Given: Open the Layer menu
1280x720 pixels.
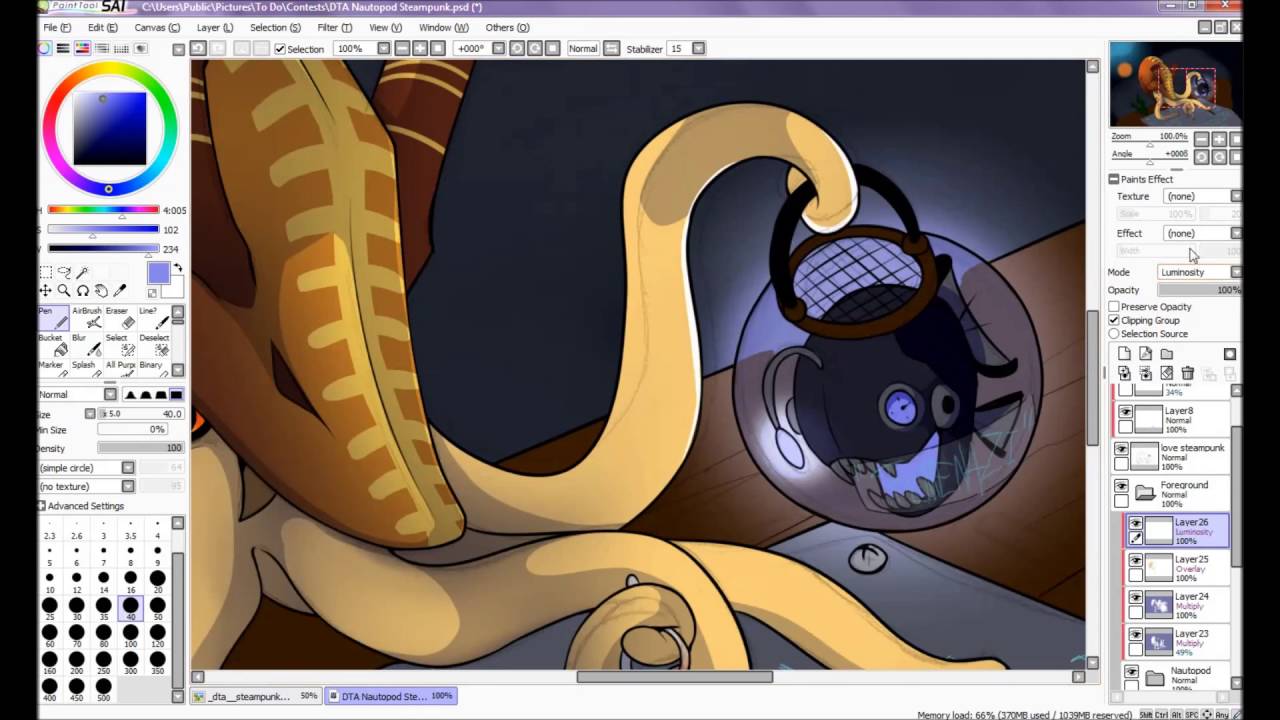Looking at the screenshot, I should pyautogui.click(x=215, y=28).
